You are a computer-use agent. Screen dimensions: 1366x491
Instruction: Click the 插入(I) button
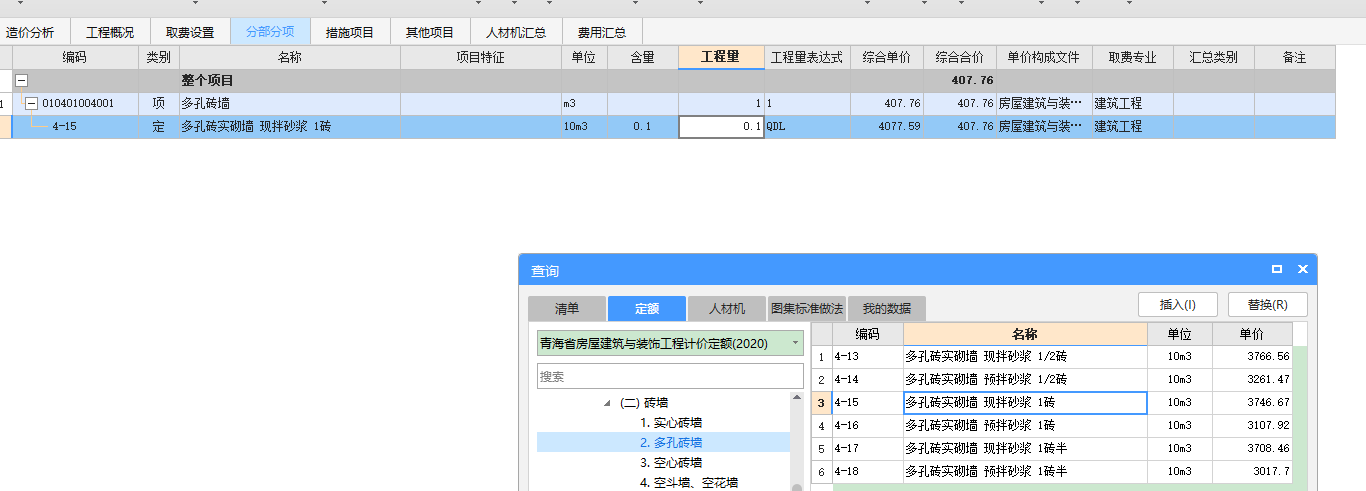pyautogui.click(x=1178, y=305)
